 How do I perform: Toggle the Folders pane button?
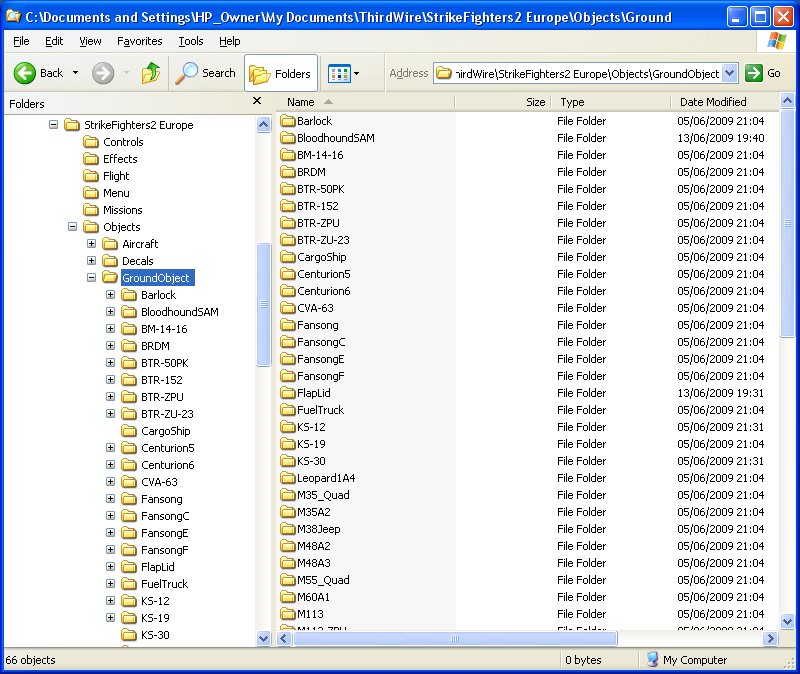tap(281, 73)
